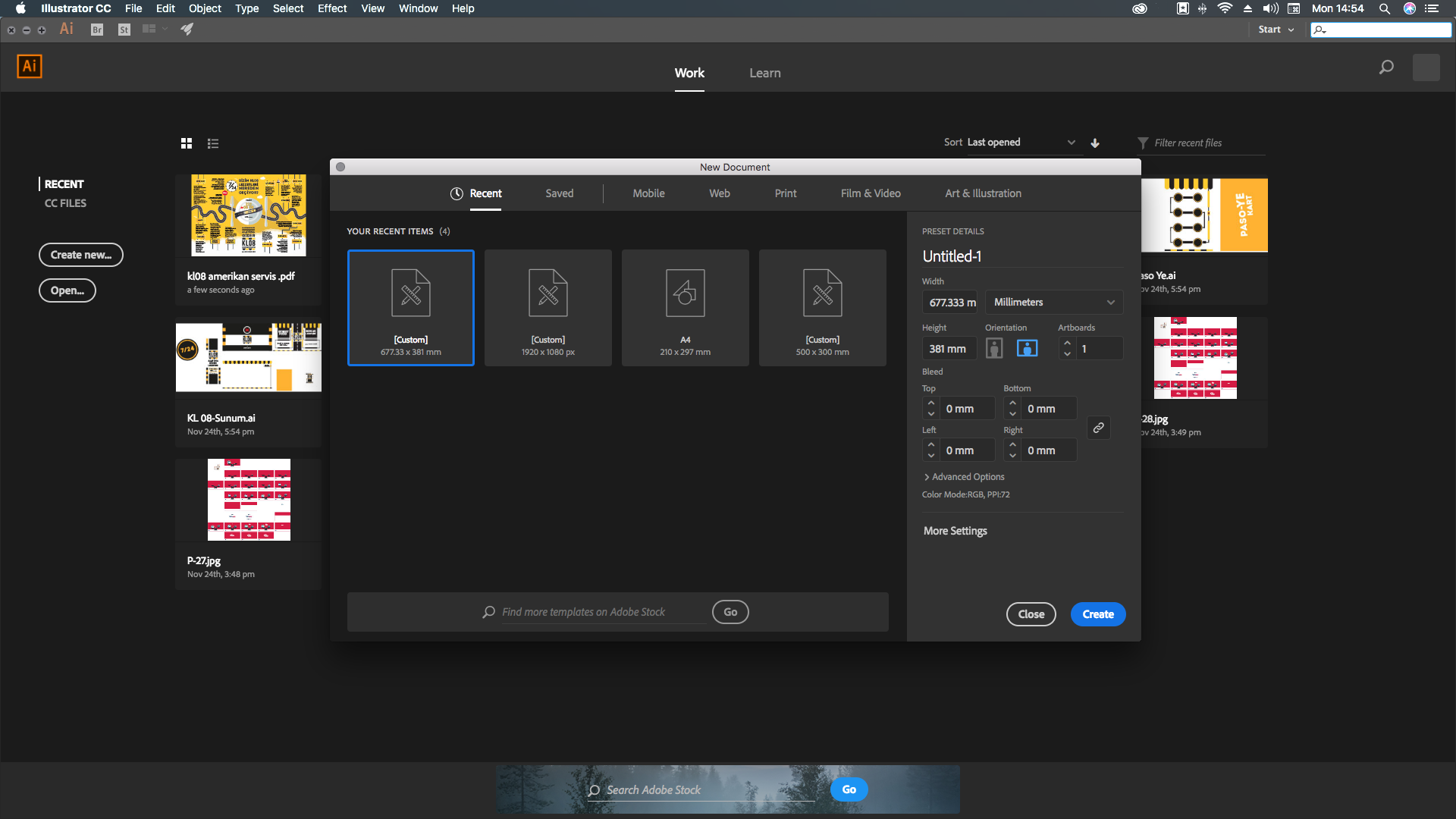The width and height of the screenshot is (1456, 819).
Task: Open the Effect menu
Action: (332, 8)
